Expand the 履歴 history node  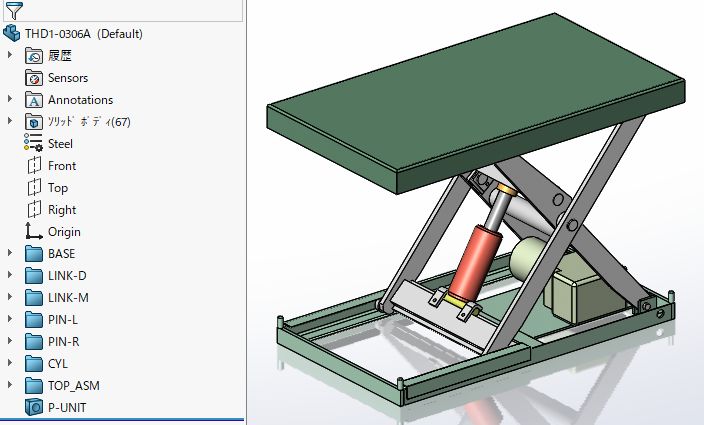pyautogui.click(x=10, y=55)
